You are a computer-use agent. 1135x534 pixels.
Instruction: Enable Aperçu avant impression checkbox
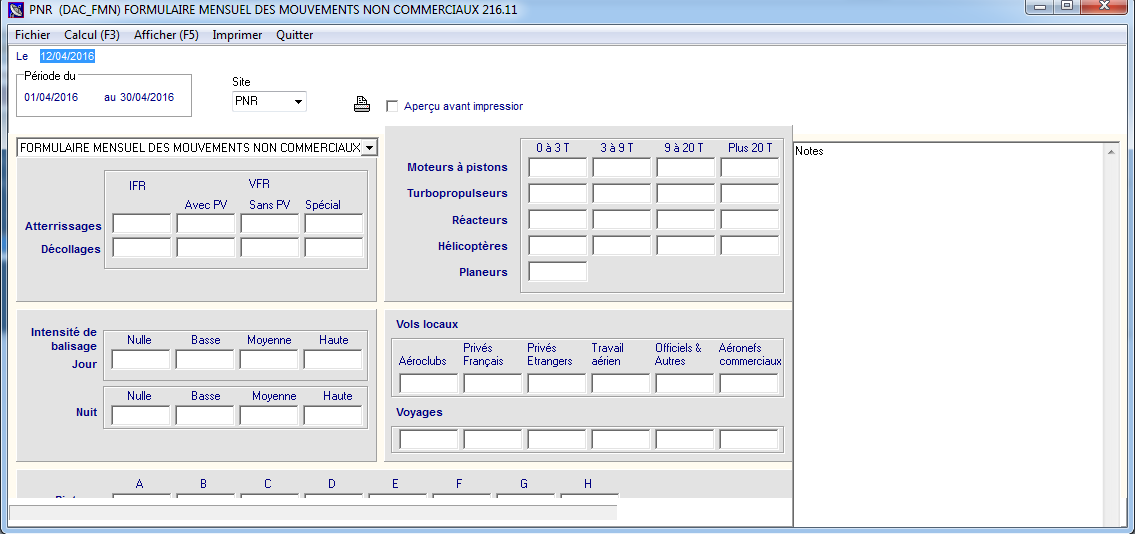tap(392, 106)
